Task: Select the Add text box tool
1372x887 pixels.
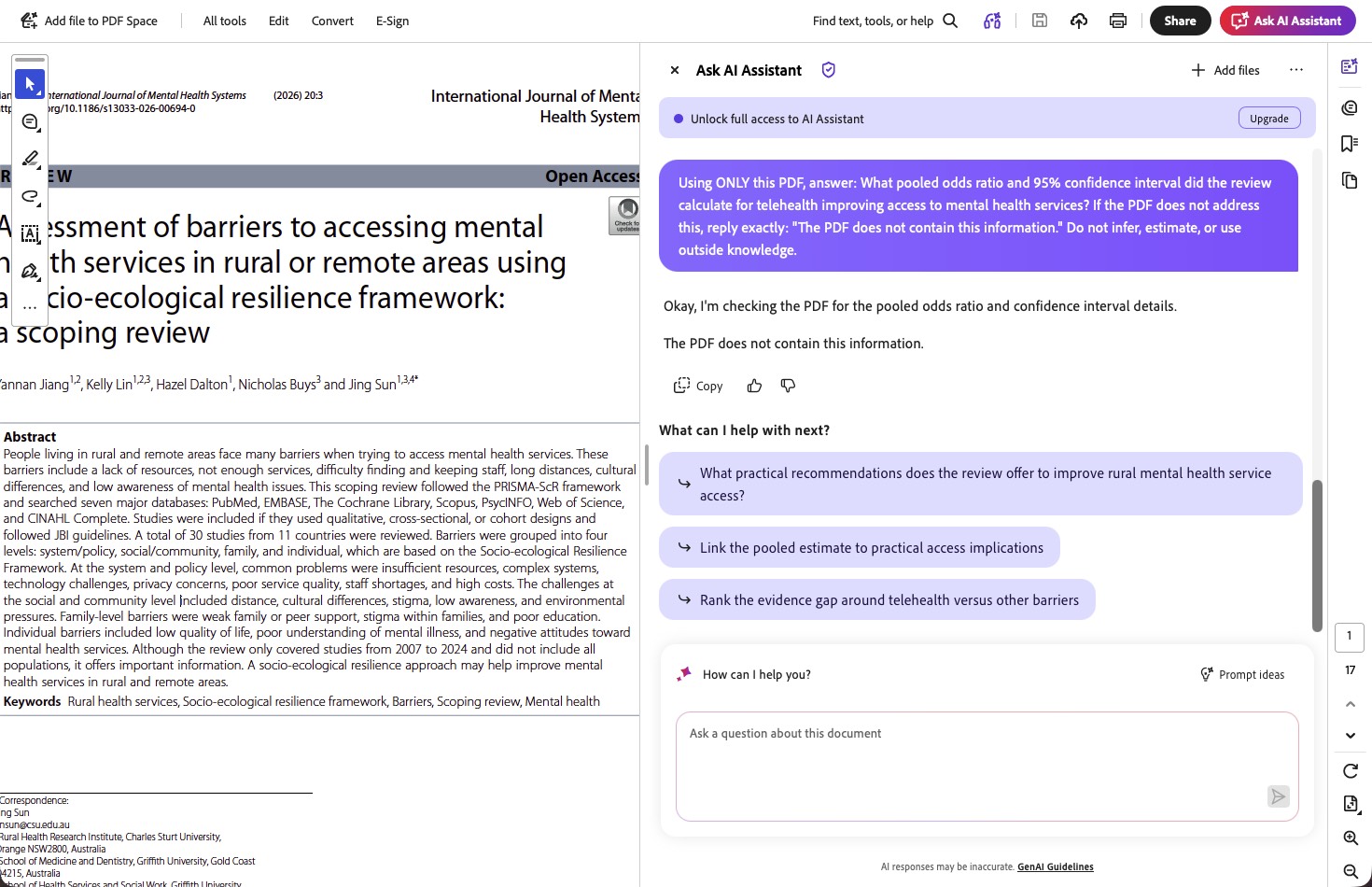Action: (x=30, y=234)
